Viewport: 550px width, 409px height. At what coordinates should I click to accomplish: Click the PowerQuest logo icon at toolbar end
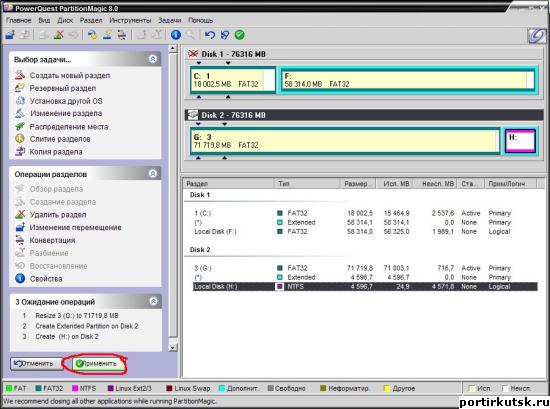(x=537, y=35)
